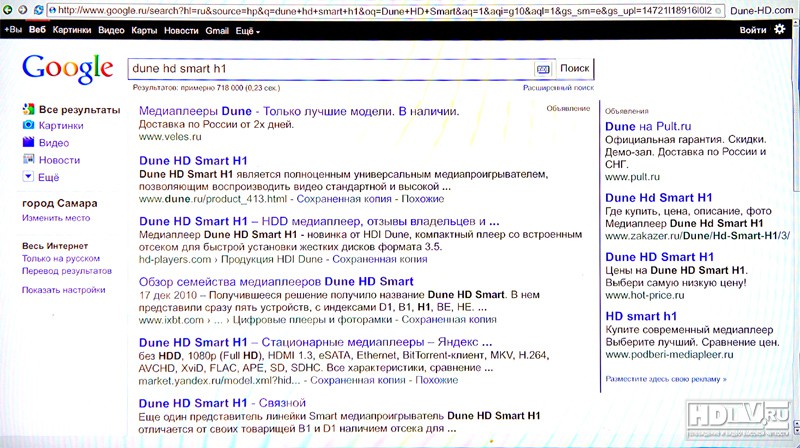Open the Ещё dropdown in top black bar
Image resolution: width=800 pixels, height=448 pixels.
pyautogui.click(x=247, y=31)
